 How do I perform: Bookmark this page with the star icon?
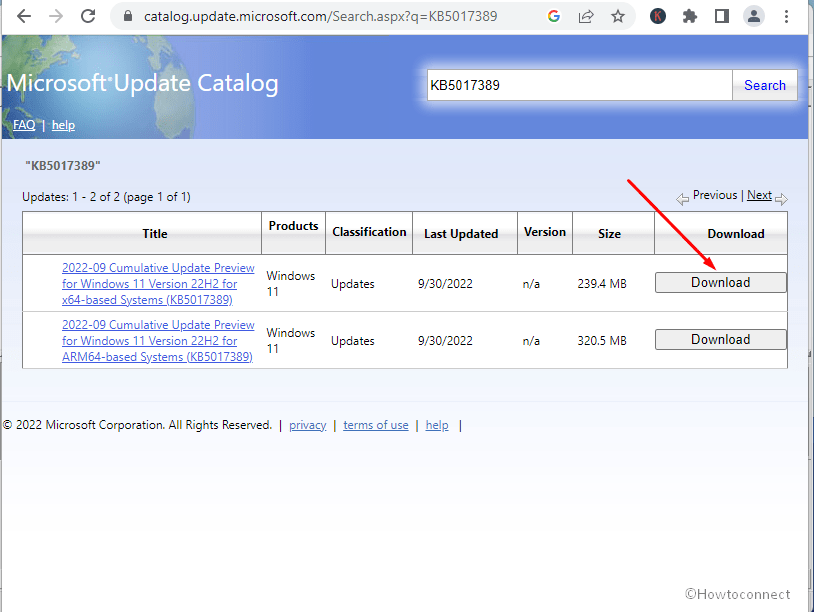point(617,17)
